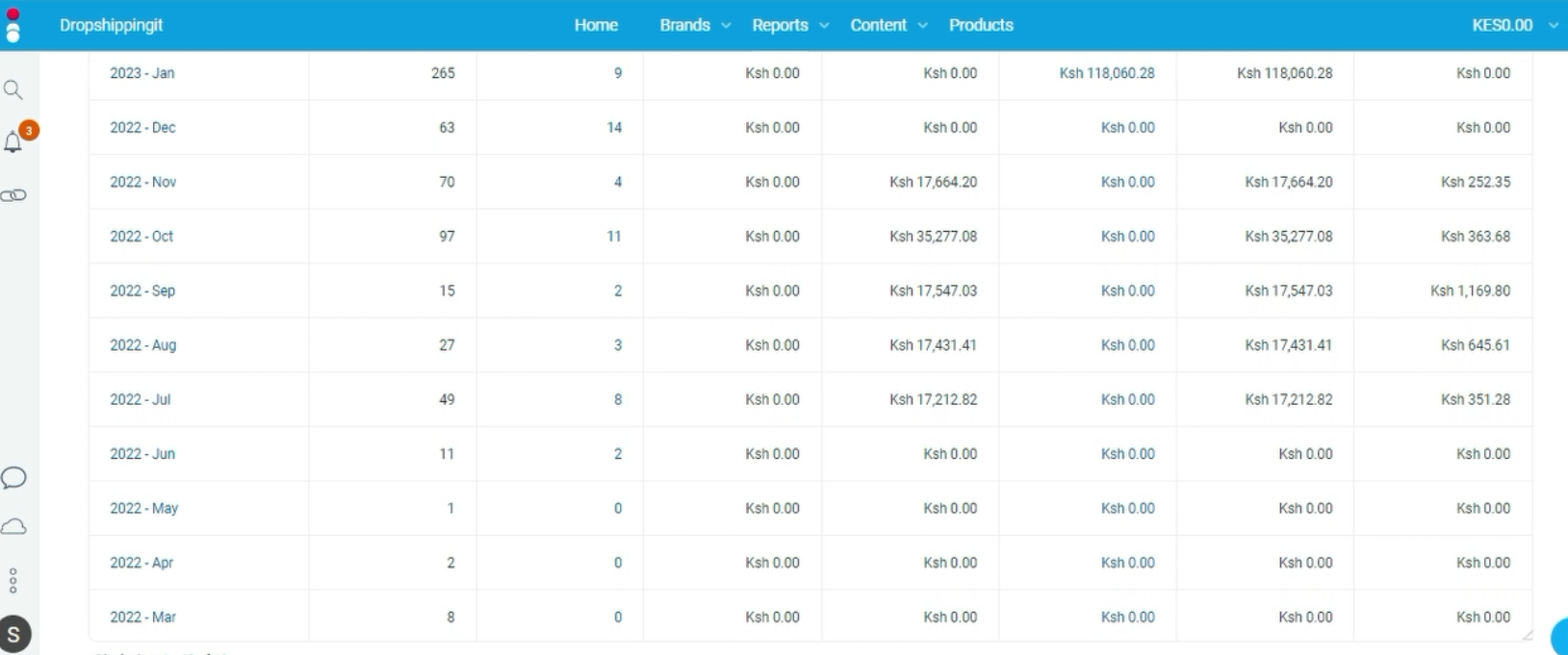Open the search magnifier icon in sidebar

[x=13, y=90]
